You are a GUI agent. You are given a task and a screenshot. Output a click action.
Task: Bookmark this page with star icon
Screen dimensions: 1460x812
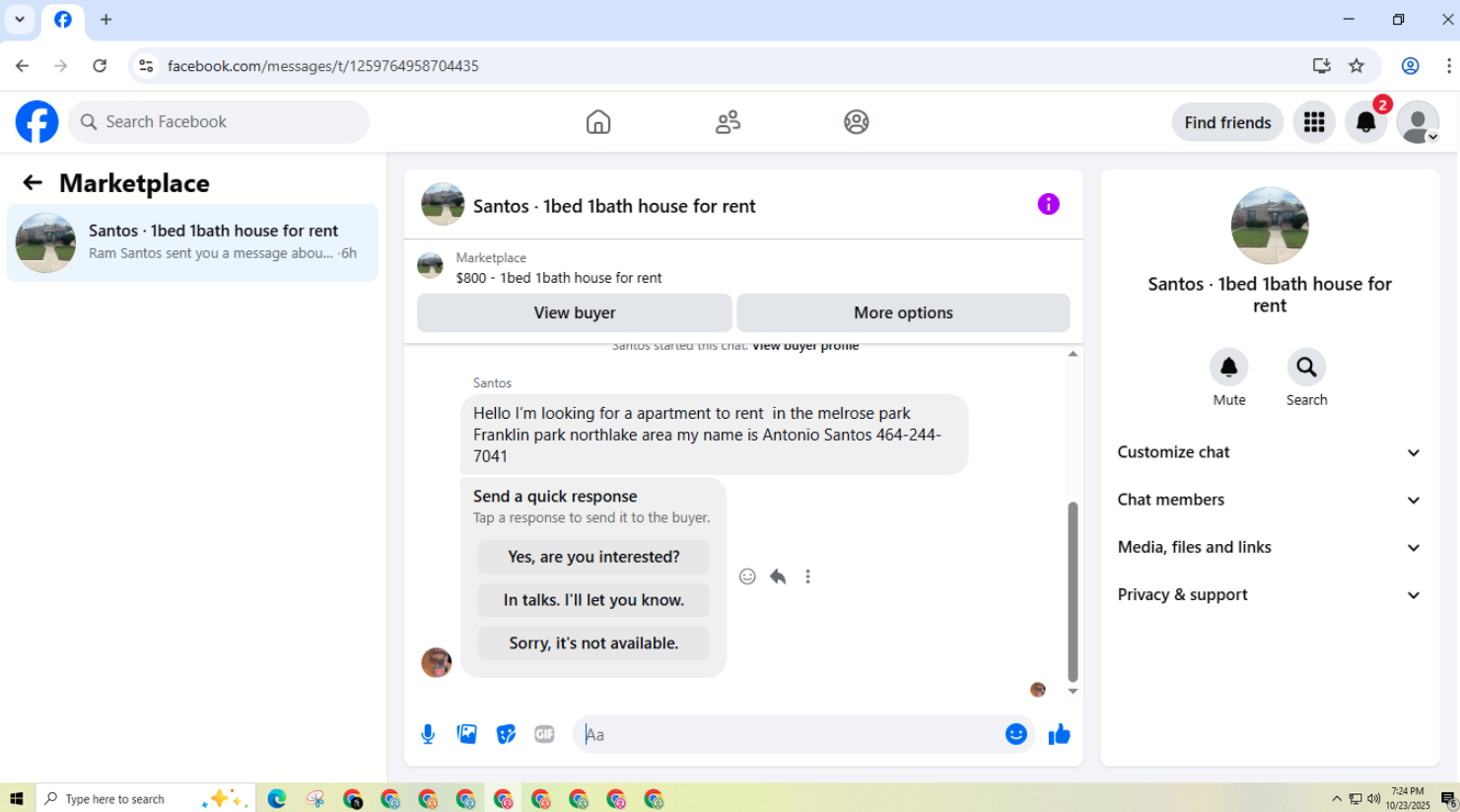[x=1356, y=66]
